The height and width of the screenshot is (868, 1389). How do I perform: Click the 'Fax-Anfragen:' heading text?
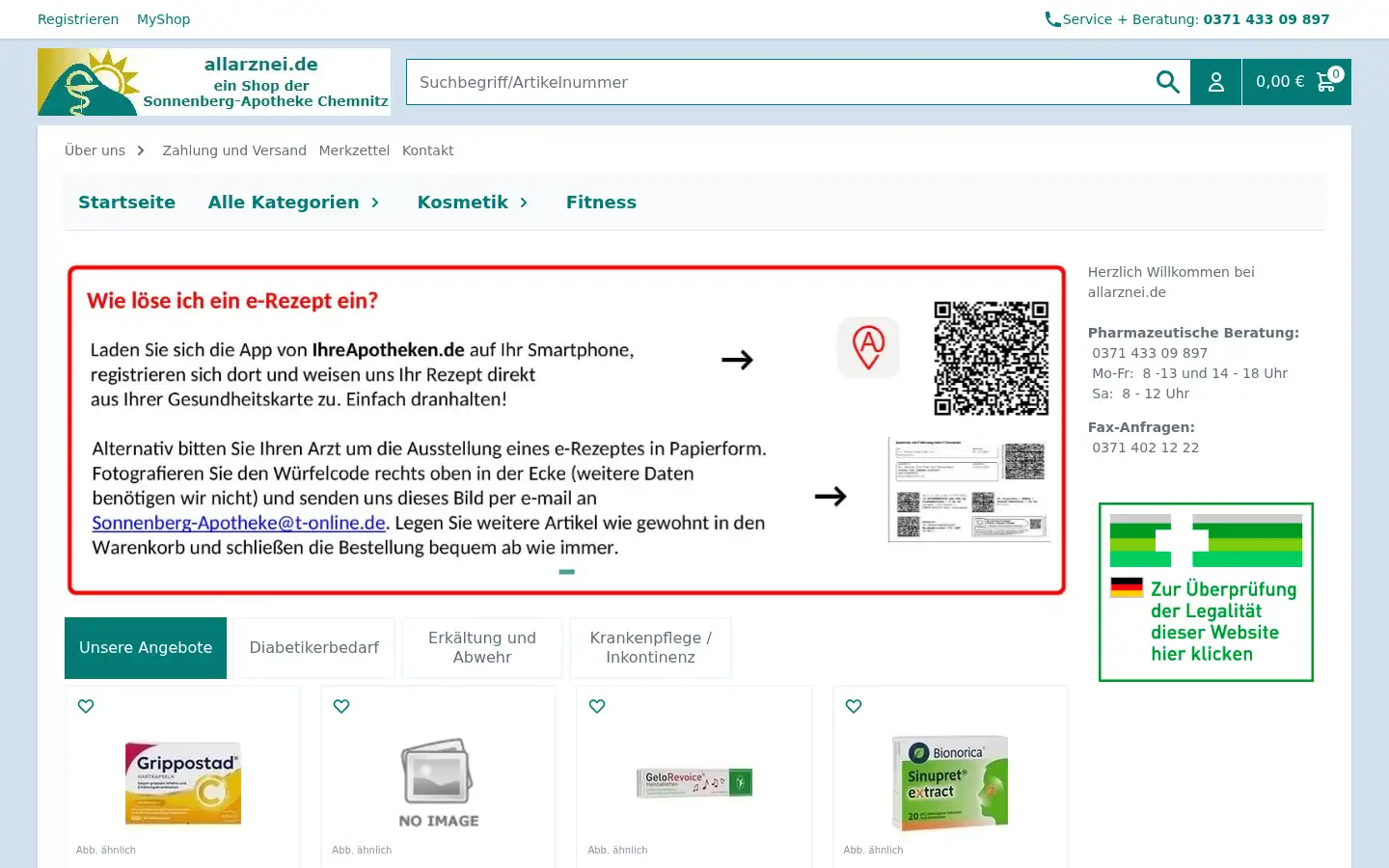(x=1141, y=427)
